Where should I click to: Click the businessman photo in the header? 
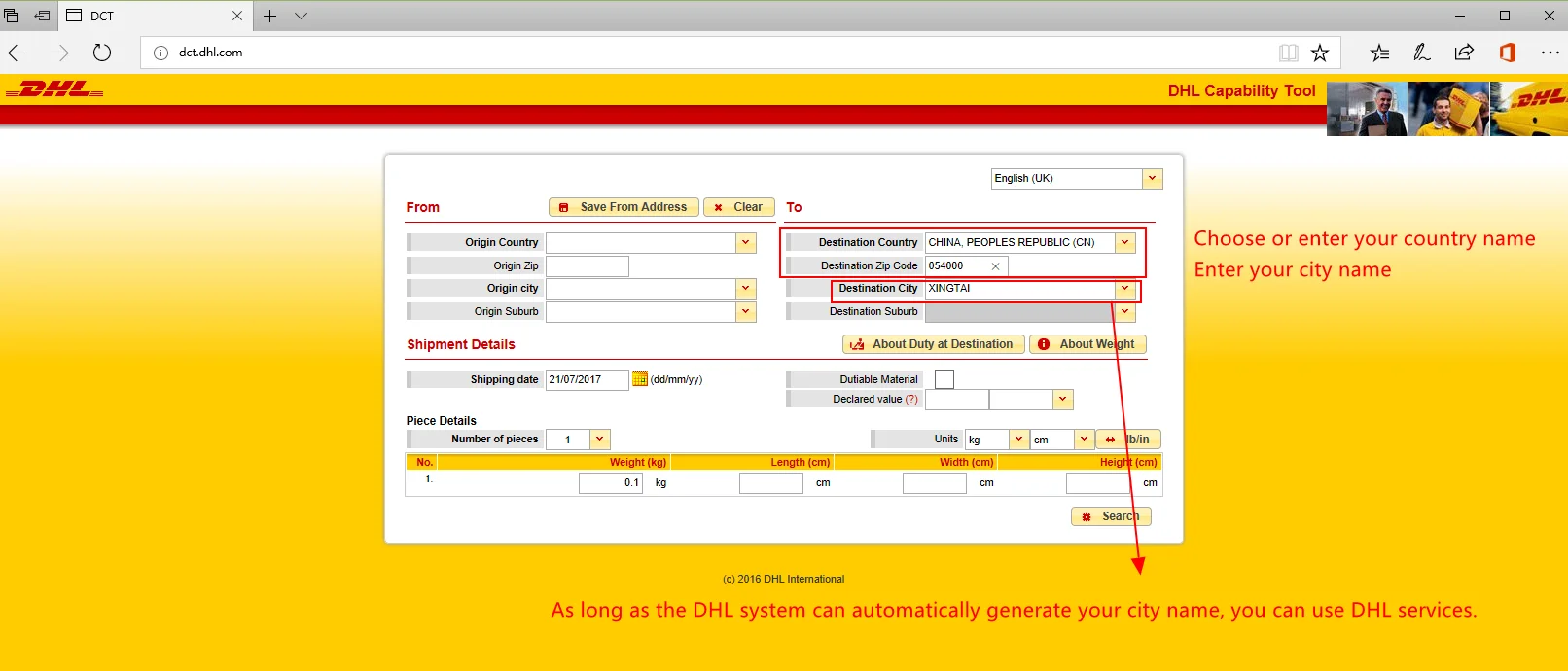(x=1367, y=109)
